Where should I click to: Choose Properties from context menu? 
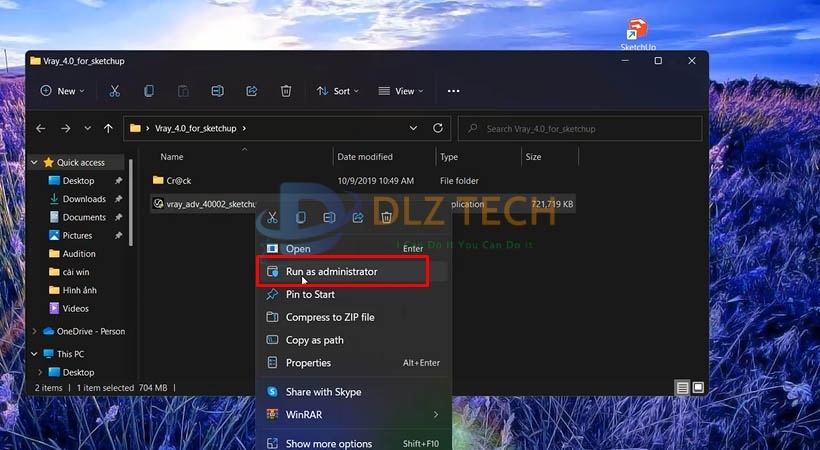[308, 363]
